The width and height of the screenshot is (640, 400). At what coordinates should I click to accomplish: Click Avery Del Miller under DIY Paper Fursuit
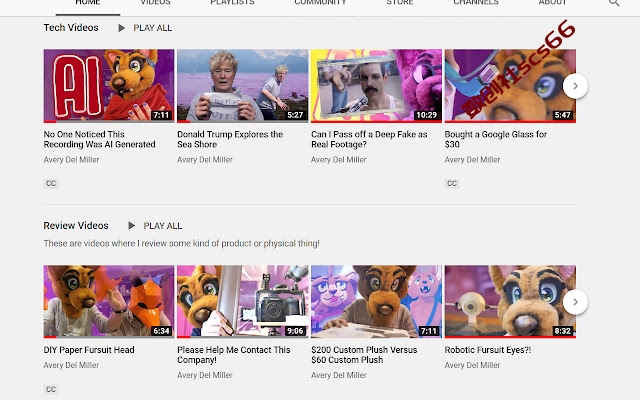pyautogui.click(x=71, y=365)
